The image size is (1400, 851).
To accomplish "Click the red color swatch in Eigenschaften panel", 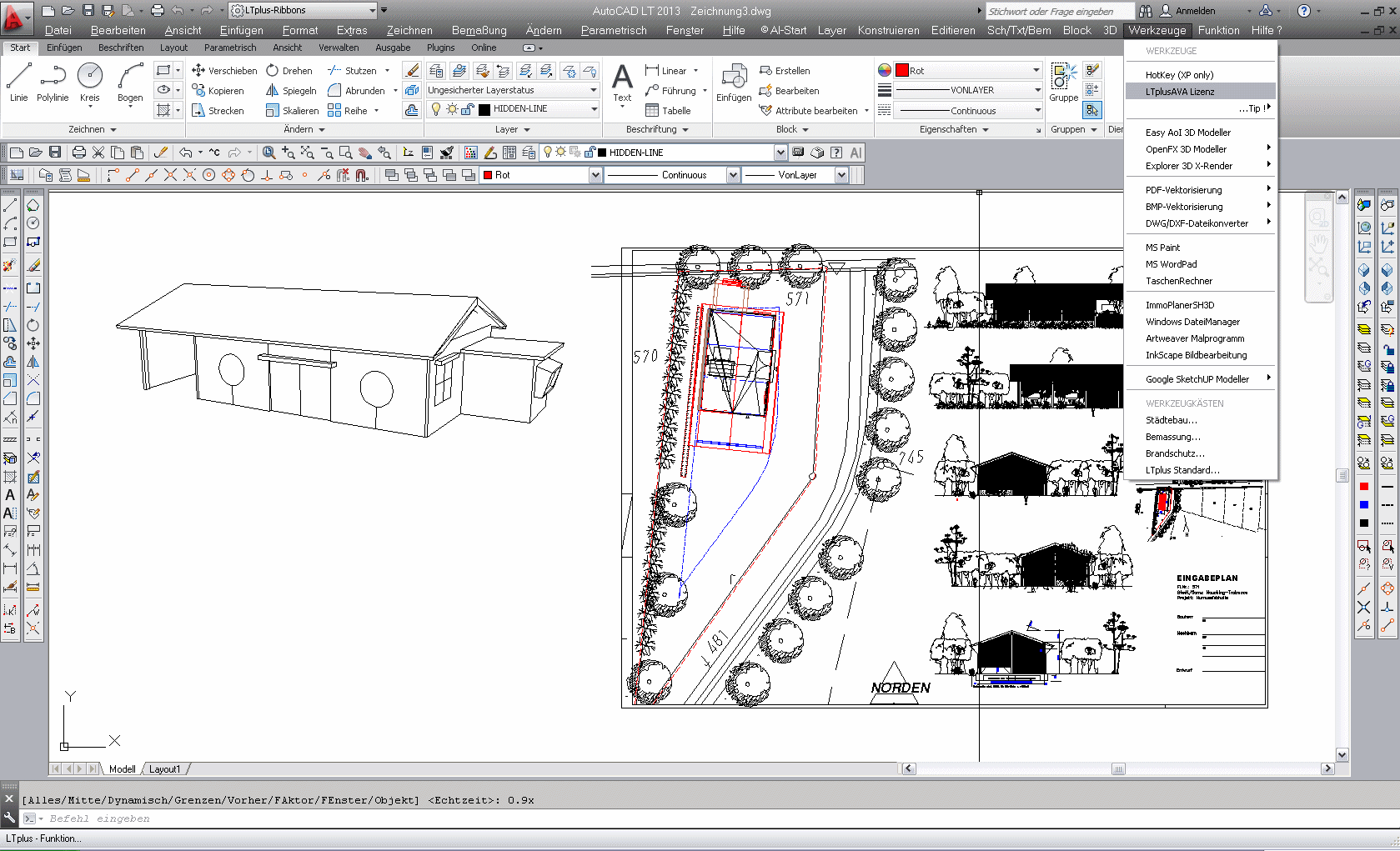I will pos(901,71).
